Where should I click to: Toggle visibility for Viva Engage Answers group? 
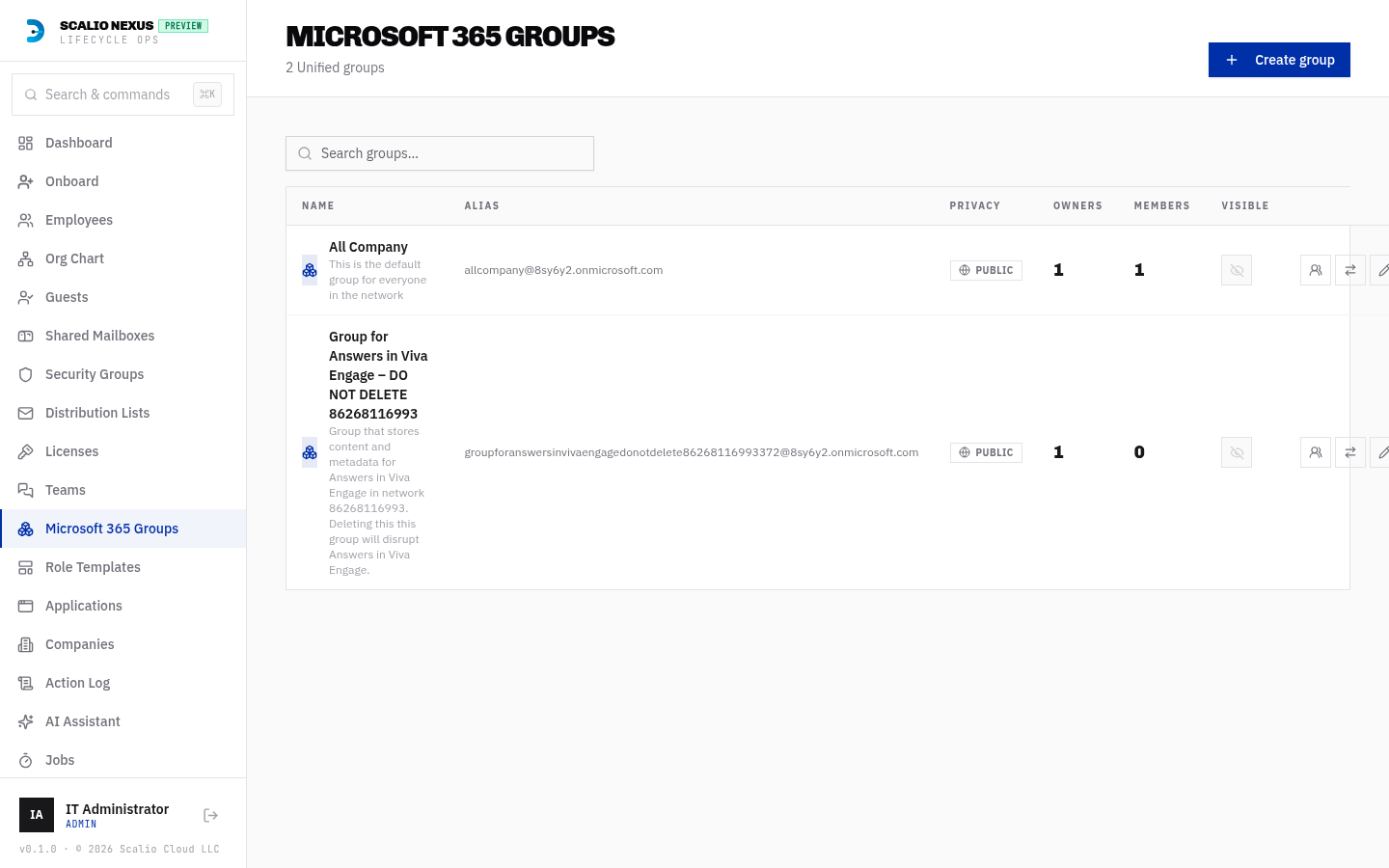tap(1237, 452)
